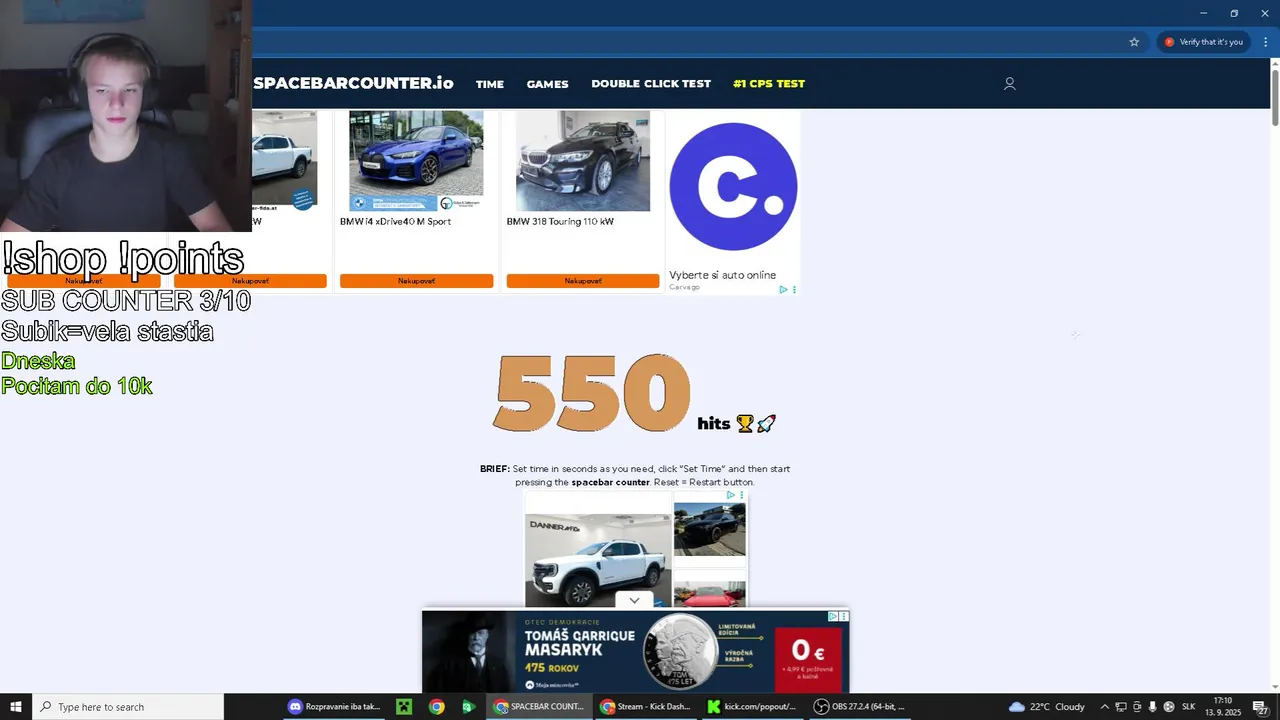Switch to Discord in the taskbar

tap(335, 707)
